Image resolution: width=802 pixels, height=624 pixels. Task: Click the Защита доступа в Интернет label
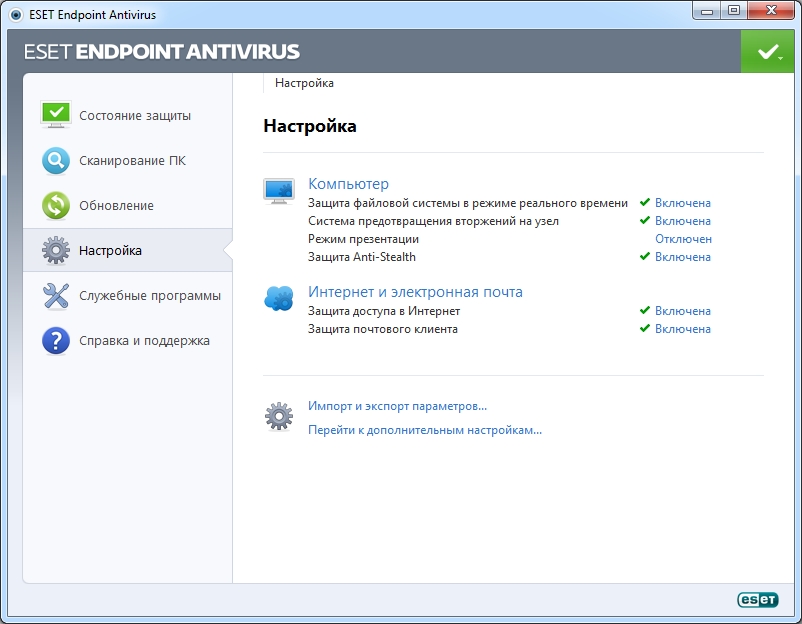[x=384, y=311]
